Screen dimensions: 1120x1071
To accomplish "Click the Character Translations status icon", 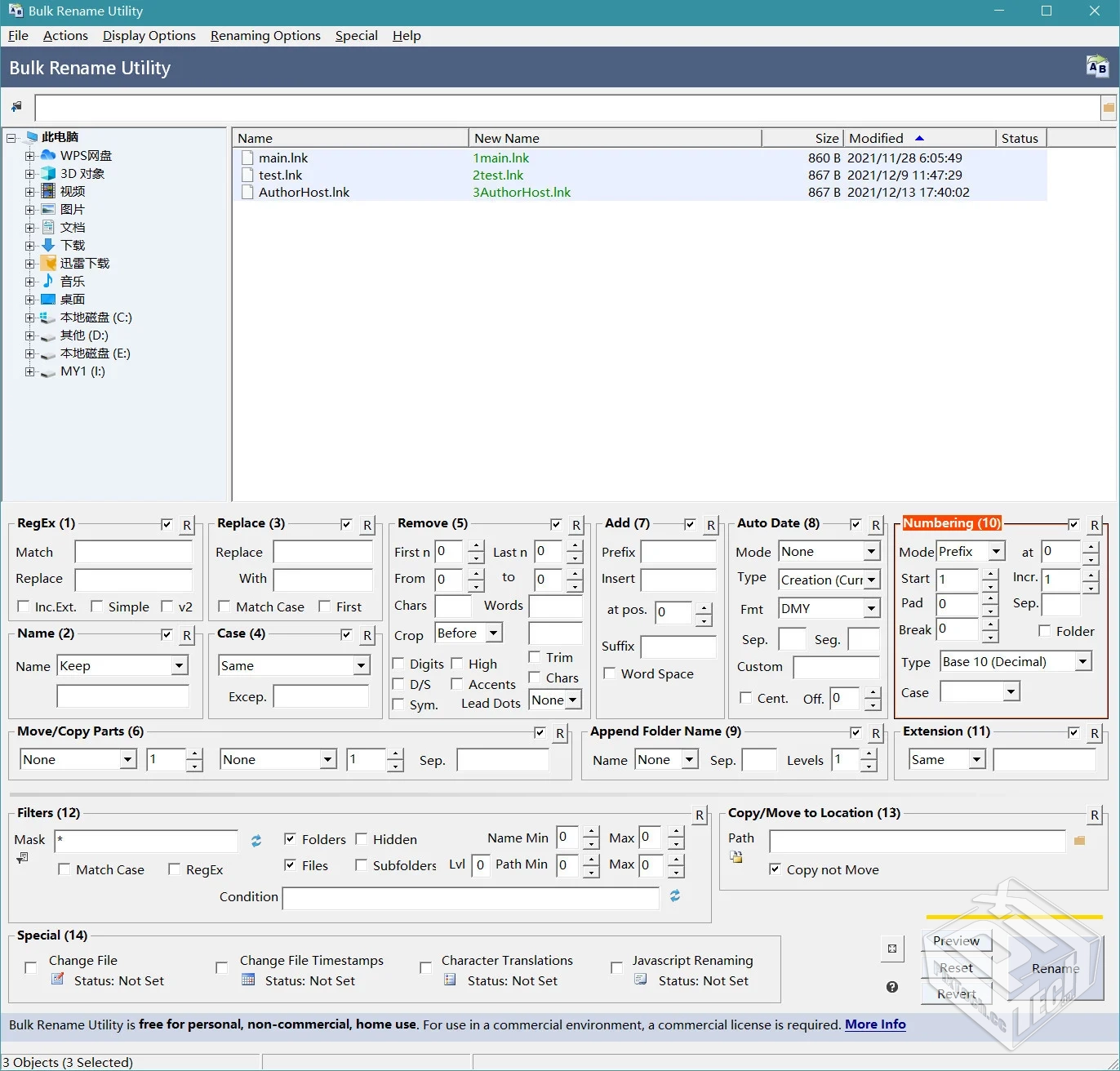I will click(x=450, y=980).
